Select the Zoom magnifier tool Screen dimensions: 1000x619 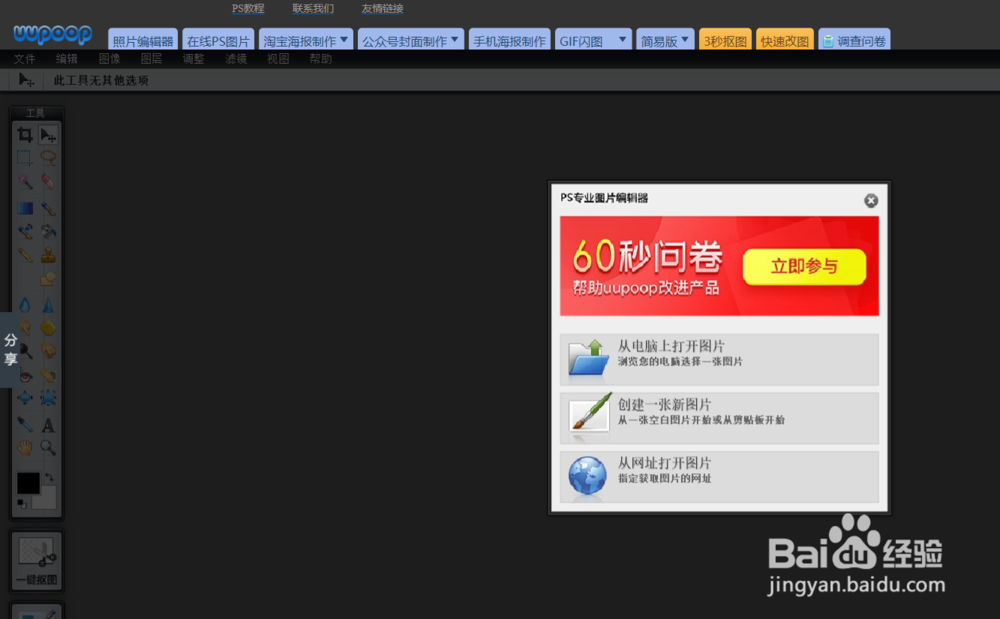pyautogui.click(x=48, y=448)
